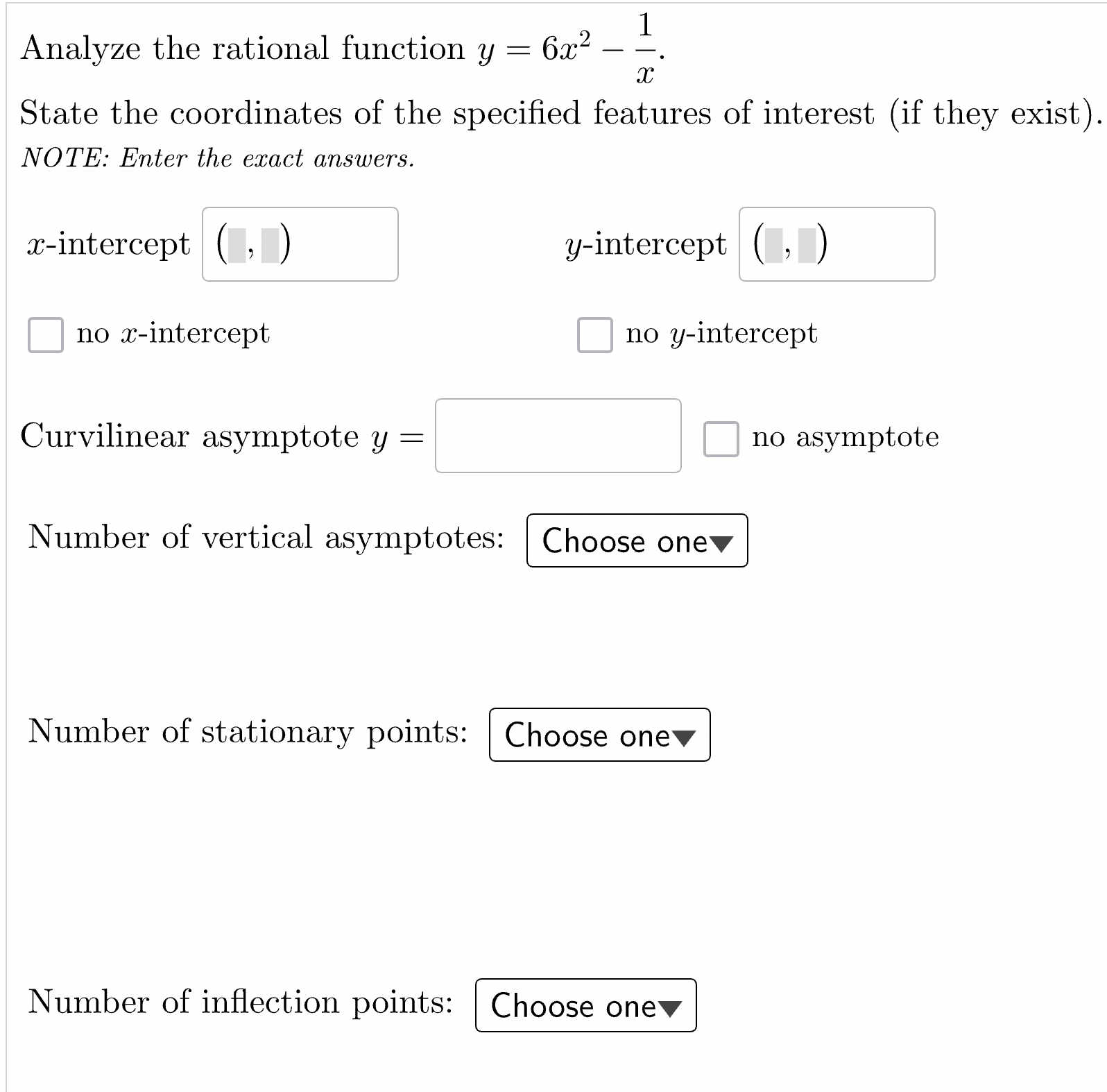
Task: Open the vertical asymptotes "Choose one" dropdown
Action: [x=637, y=542]
